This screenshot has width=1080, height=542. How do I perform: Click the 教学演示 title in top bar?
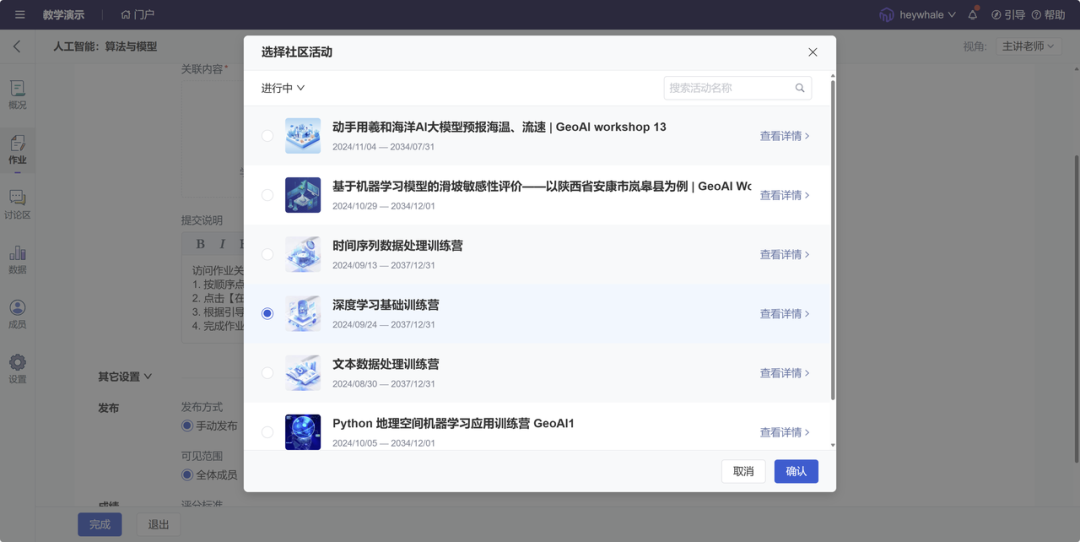63,14
